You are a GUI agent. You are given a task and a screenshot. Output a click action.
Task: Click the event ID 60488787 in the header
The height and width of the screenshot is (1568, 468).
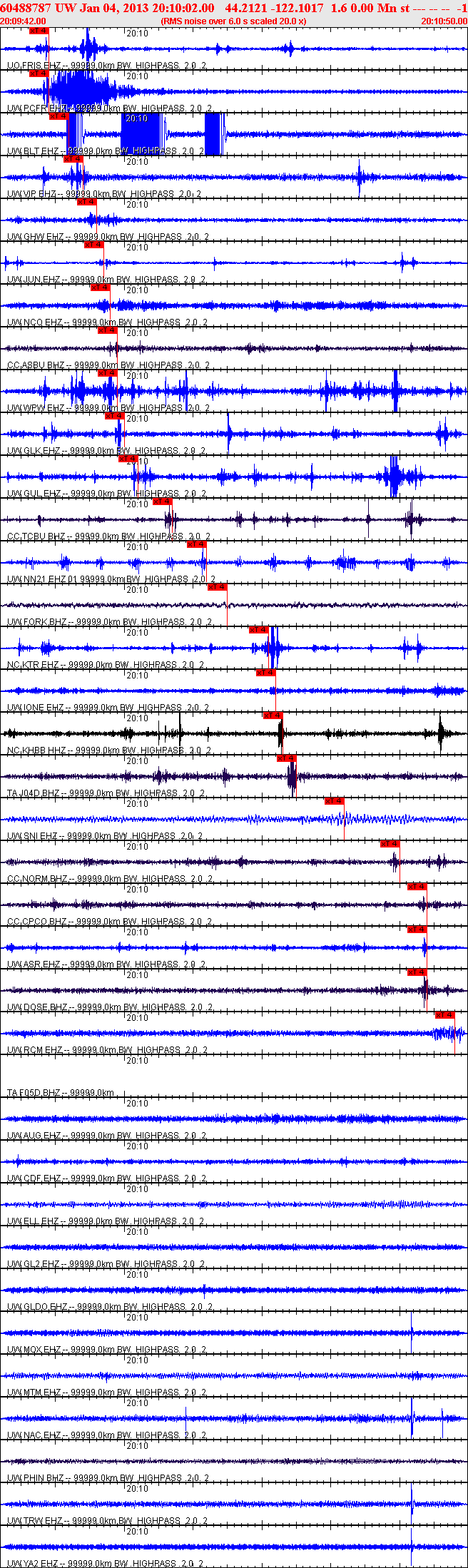click(26, 8)
